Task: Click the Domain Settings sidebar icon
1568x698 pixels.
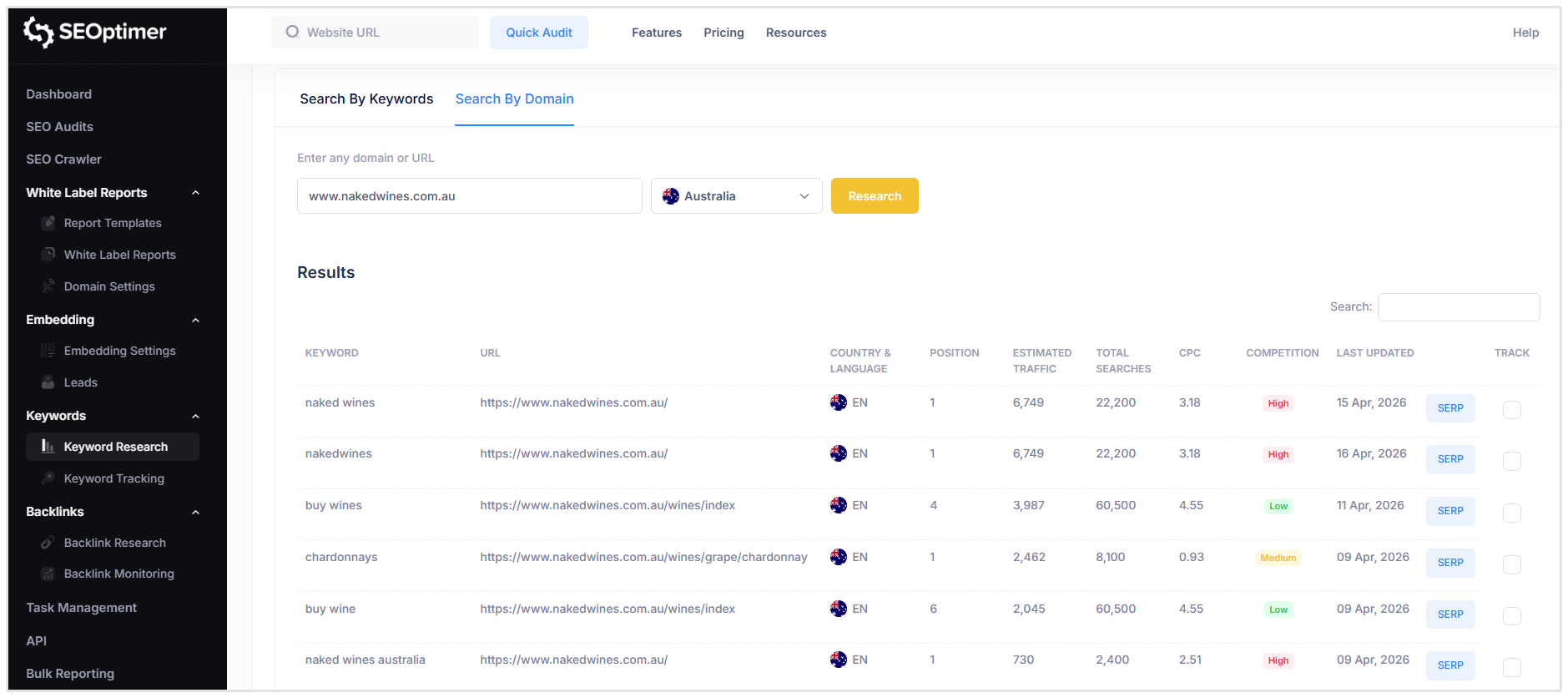Action: [48, 286]
